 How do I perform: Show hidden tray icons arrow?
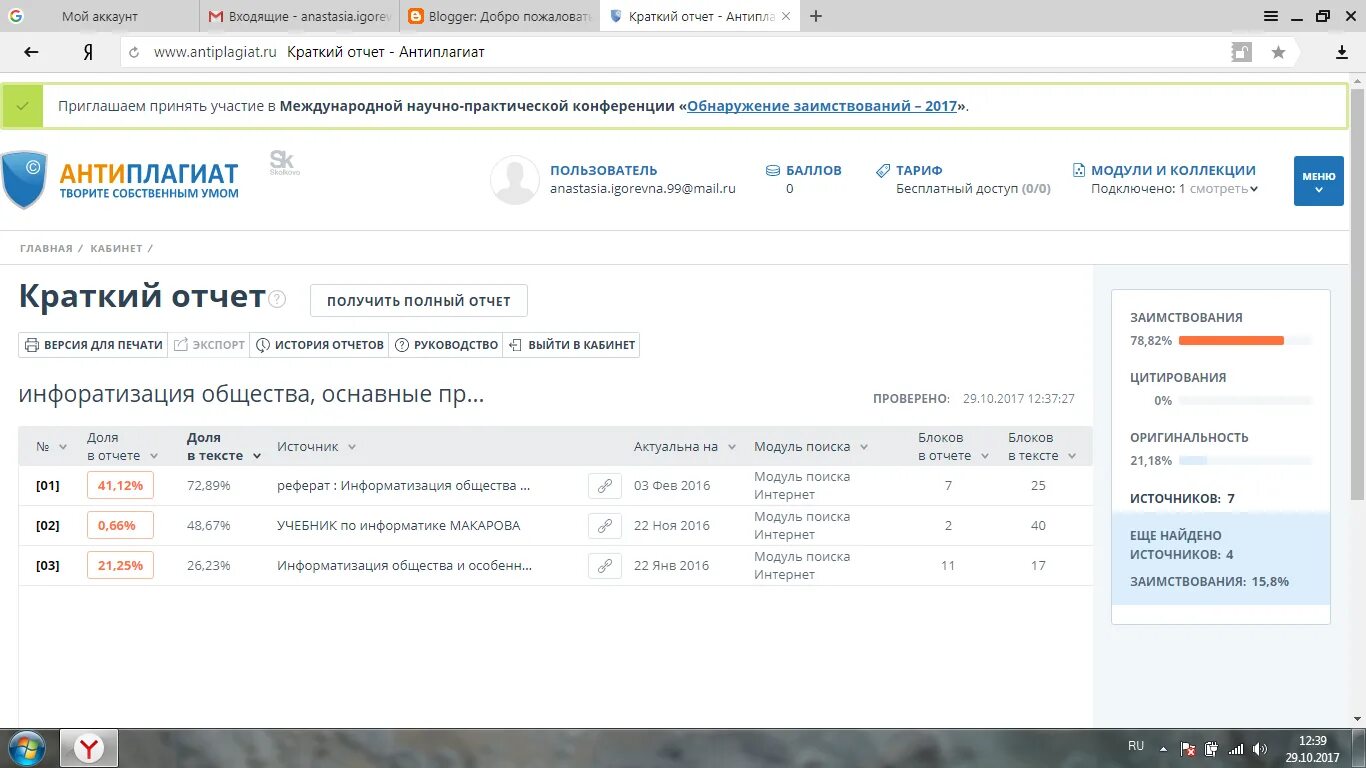1163,747
